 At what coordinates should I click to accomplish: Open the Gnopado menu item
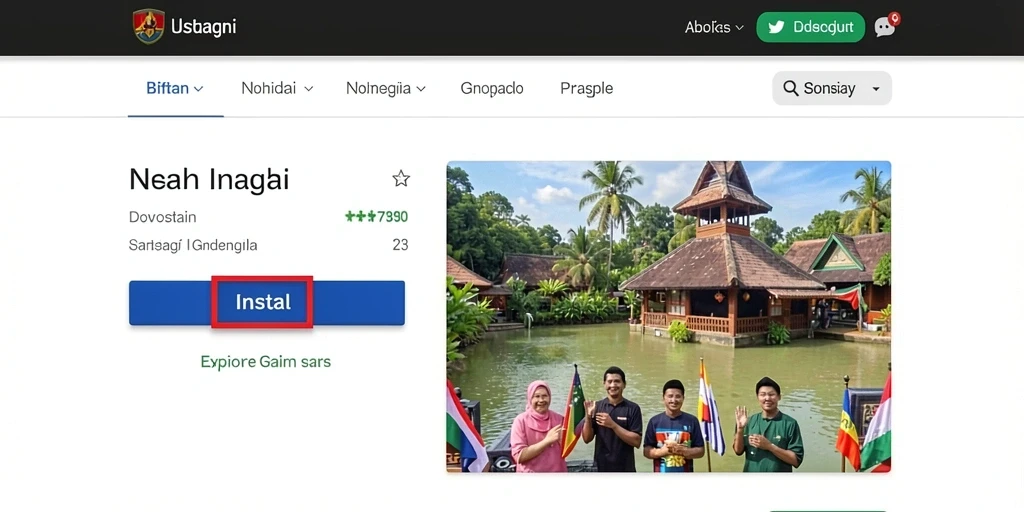coord(492,88)
